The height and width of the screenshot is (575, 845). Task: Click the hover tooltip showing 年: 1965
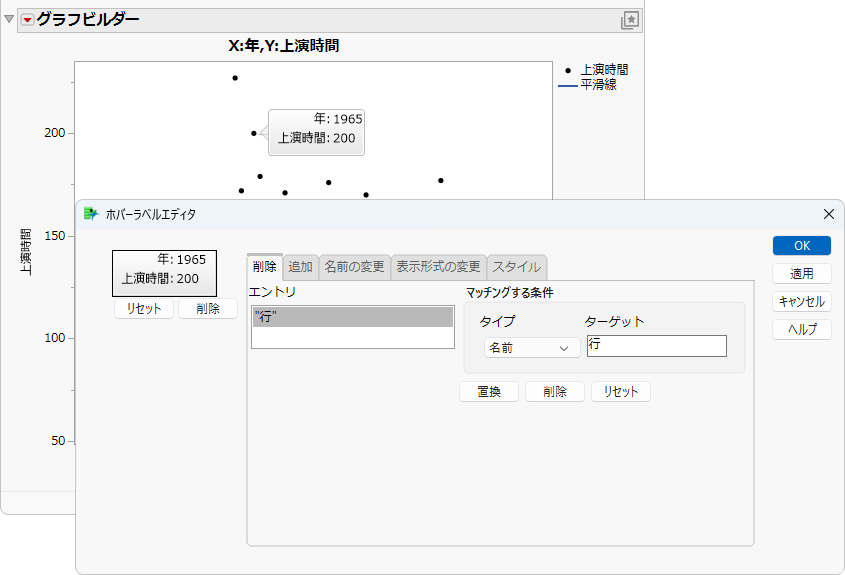point(316,133)
